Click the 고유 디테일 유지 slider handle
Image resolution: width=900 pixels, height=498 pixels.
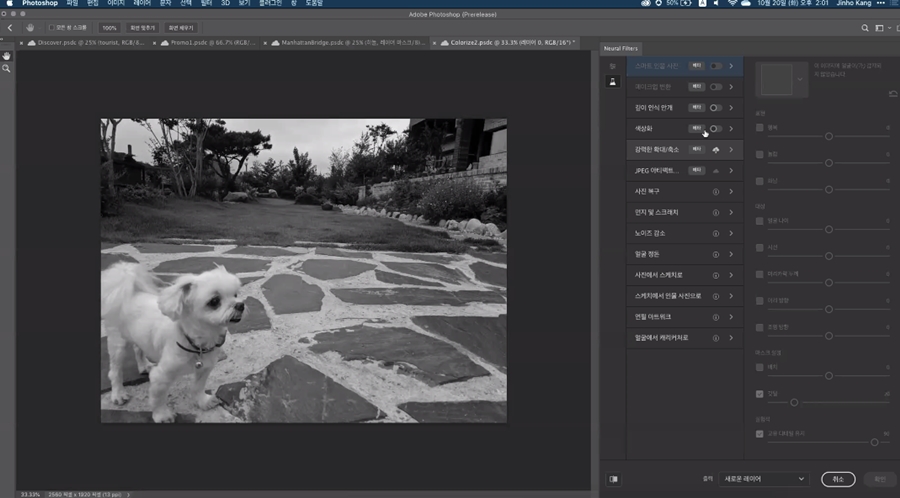pyautogui.click(x=874, y=442)
